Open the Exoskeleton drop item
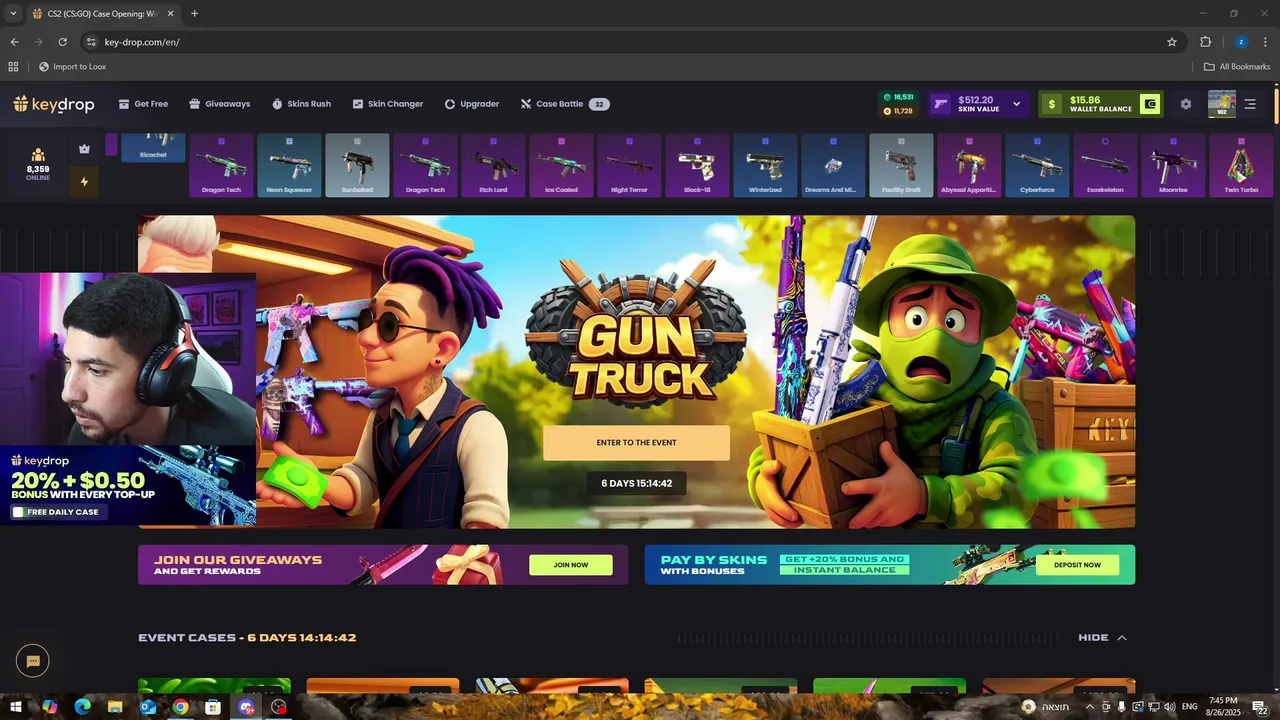The image size is (1280, 720). (1105, 165)
